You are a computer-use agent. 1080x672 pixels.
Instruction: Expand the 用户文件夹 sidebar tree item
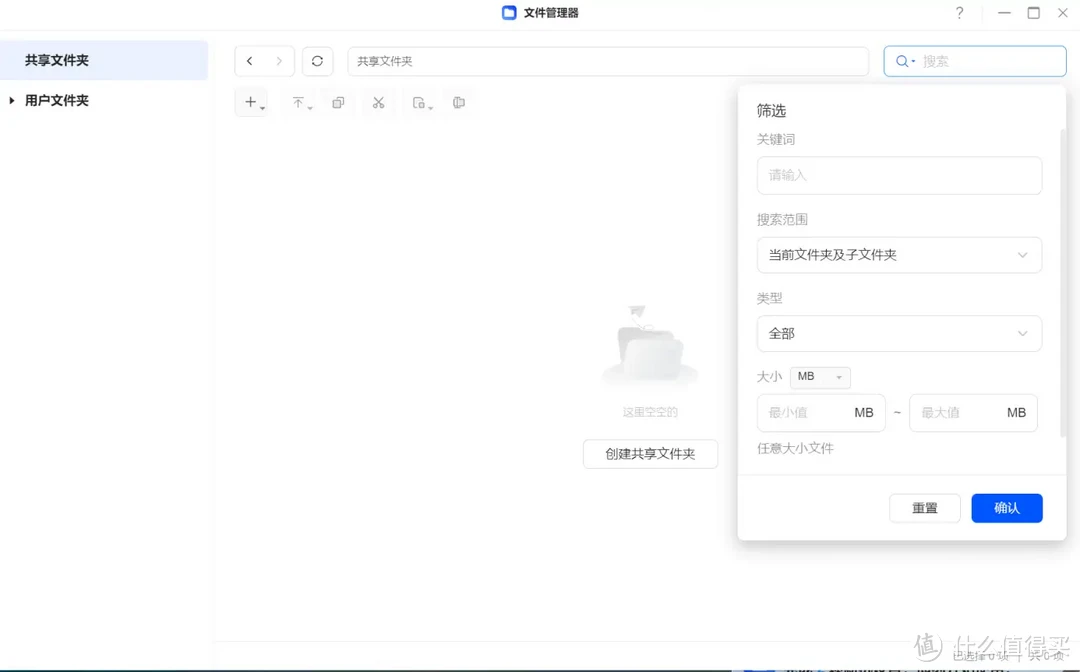pyautogui.click(x=12, y=100)
